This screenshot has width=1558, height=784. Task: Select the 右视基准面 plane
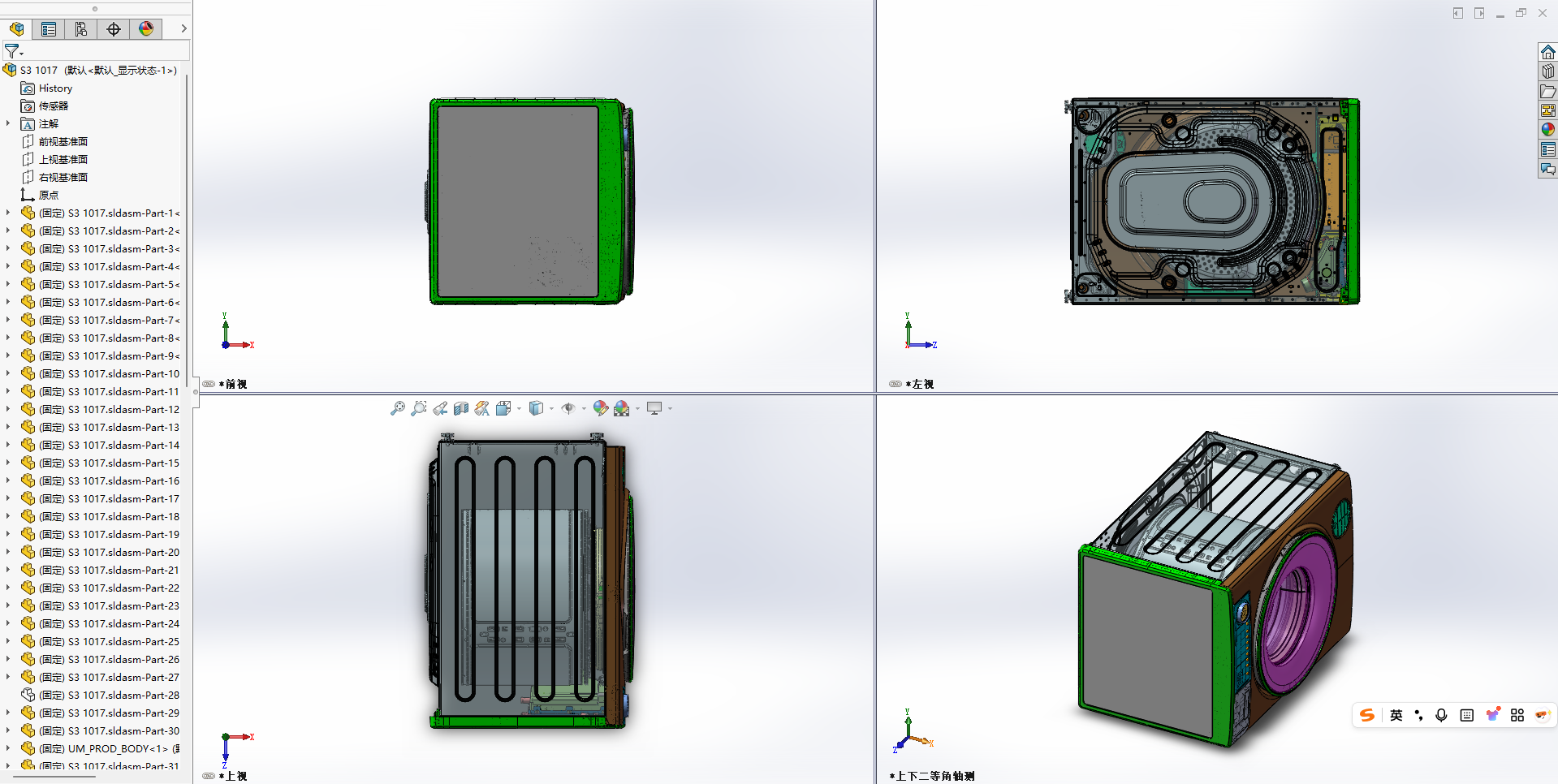click(x=54, y=177)
